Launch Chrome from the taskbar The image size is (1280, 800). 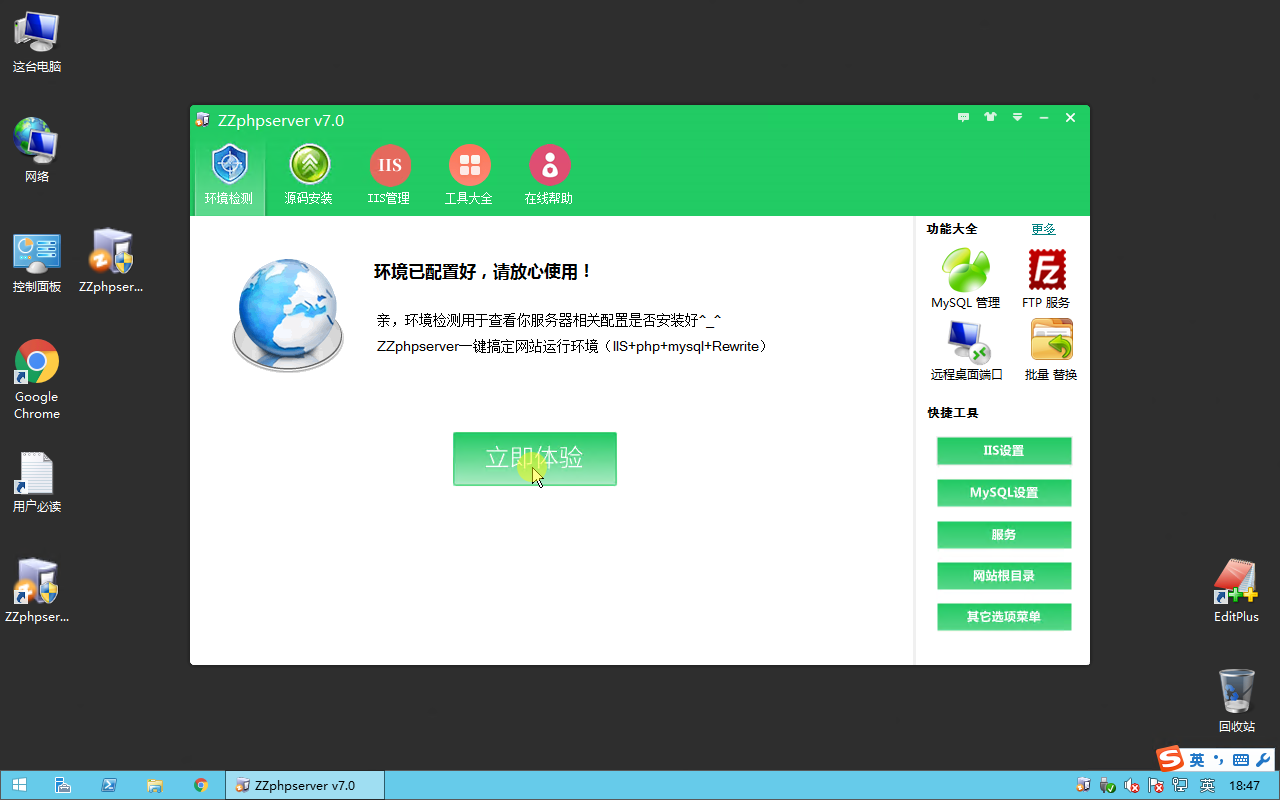[x=201, y=786]
